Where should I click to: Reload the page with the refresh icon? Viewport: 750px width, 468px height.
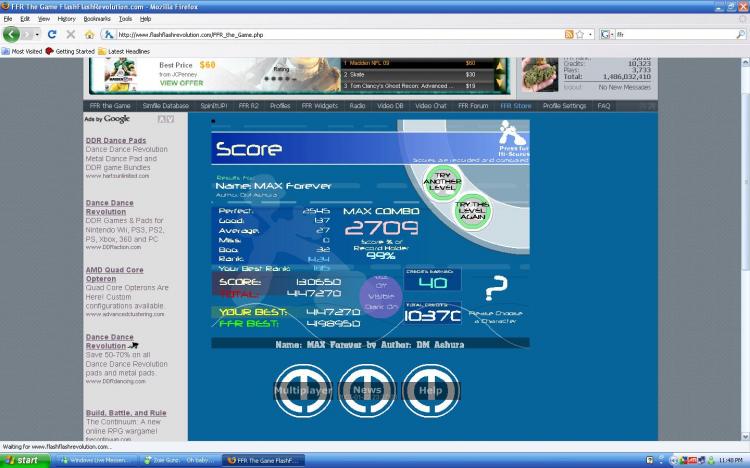52,34
